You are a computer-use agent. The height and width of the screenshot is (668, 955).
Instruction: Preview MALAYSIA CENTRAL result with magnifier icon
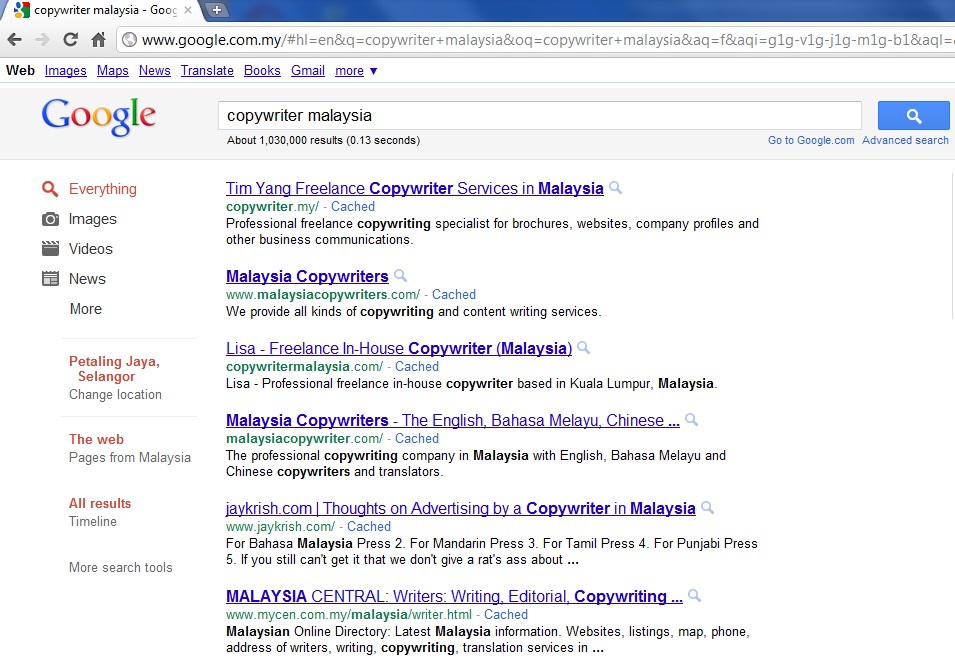pyautogui.click(x=694, y=596)
